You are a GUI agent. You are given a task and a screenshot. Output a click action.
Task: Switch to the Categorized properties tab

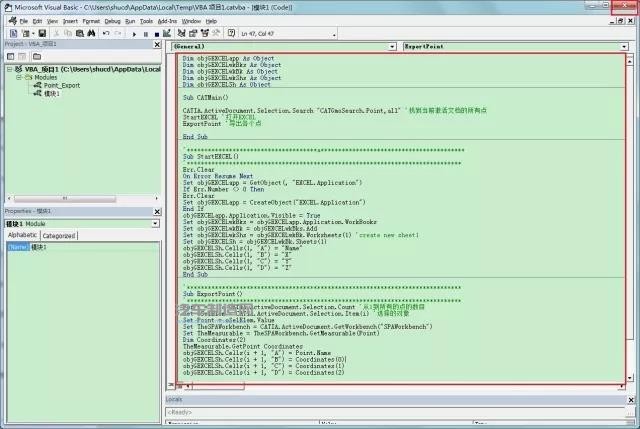pos(59,236)
